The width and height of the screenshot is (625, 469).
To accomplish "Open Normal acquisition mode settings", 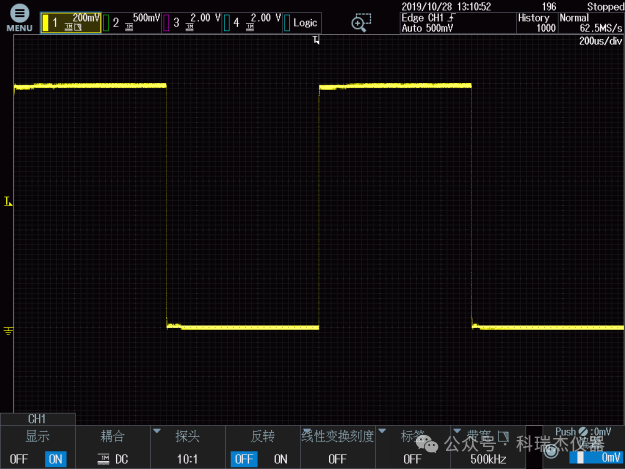I will click(x=591, y=23).
